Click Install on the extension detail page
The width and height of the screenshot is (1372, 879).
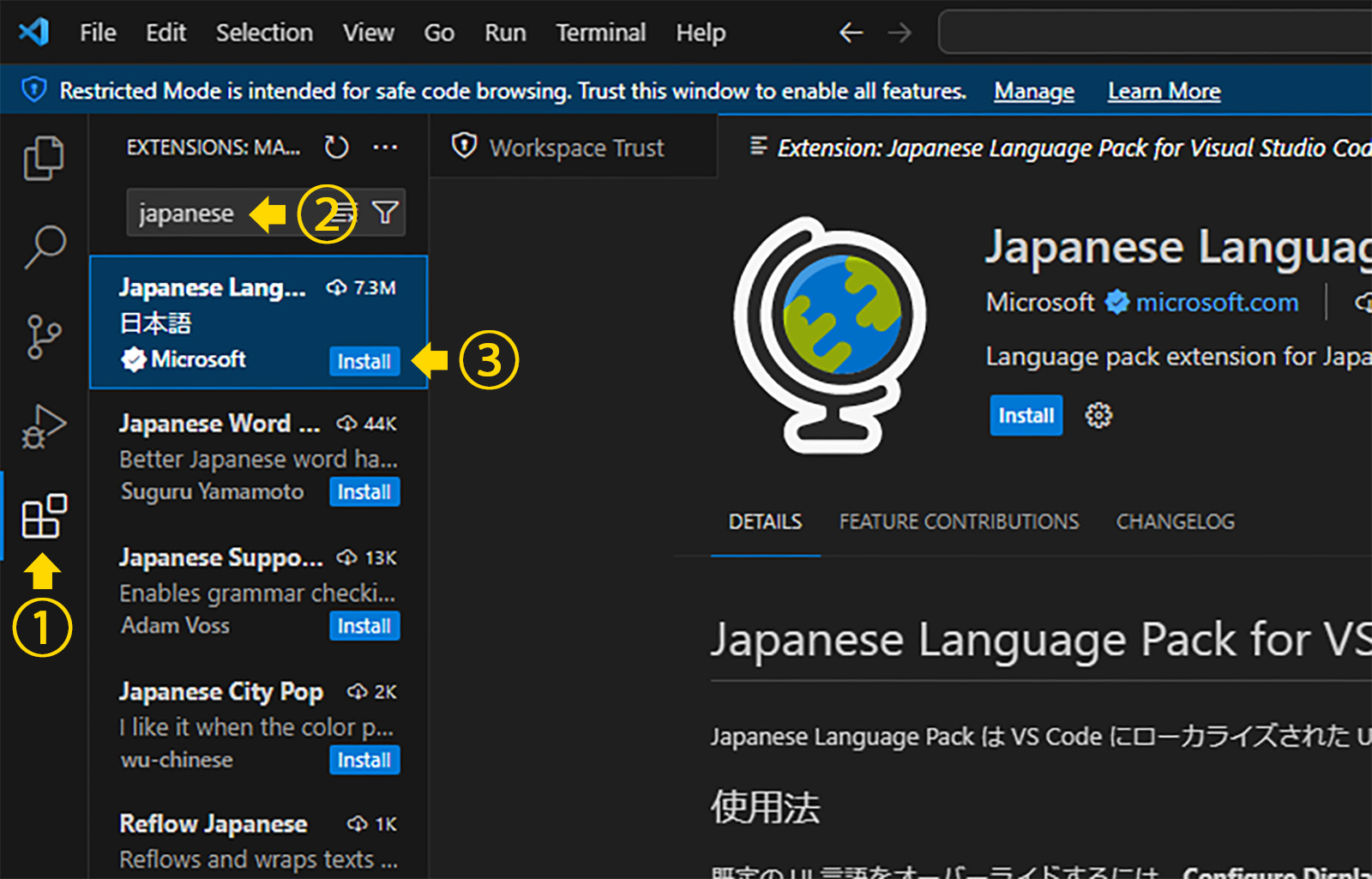click(1026, 415)
